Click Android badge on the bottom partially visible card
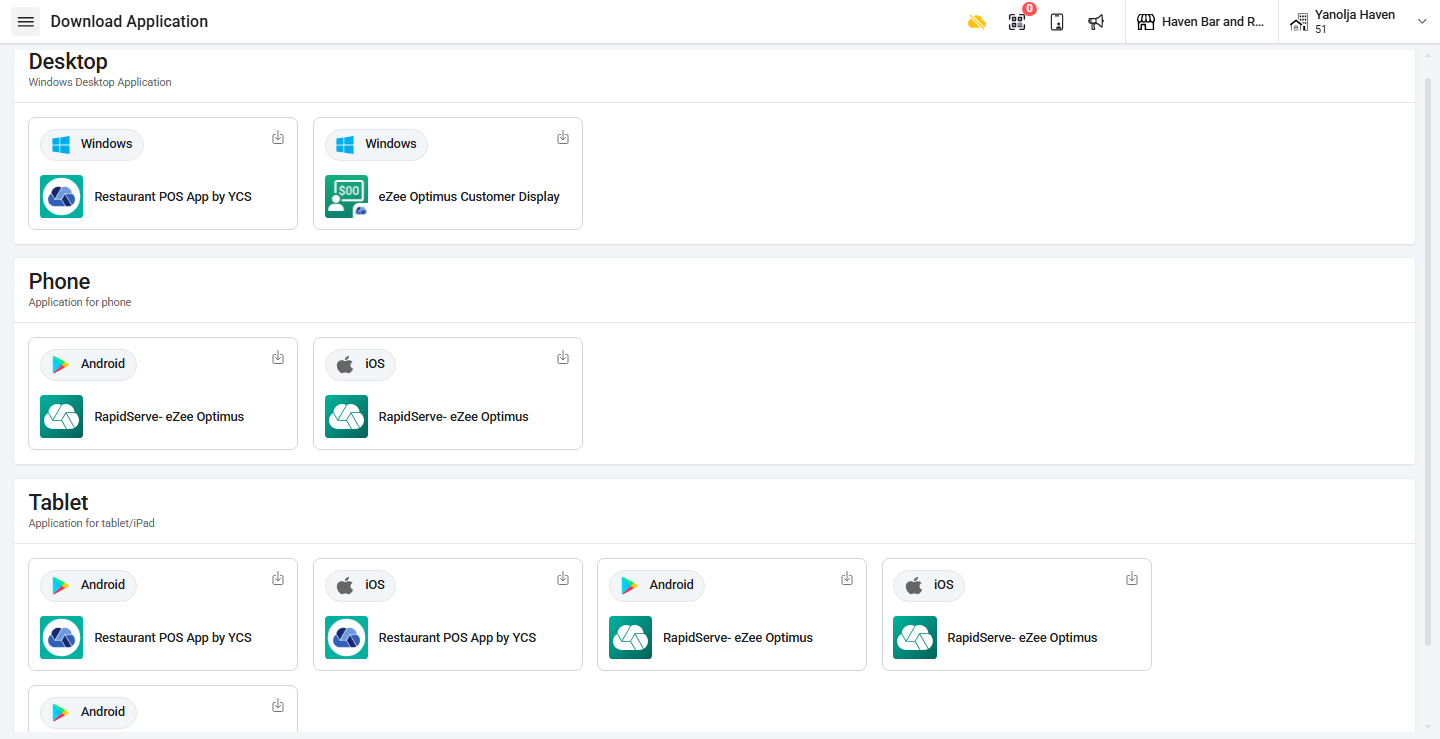1440x739 pixels. (88, 712)
